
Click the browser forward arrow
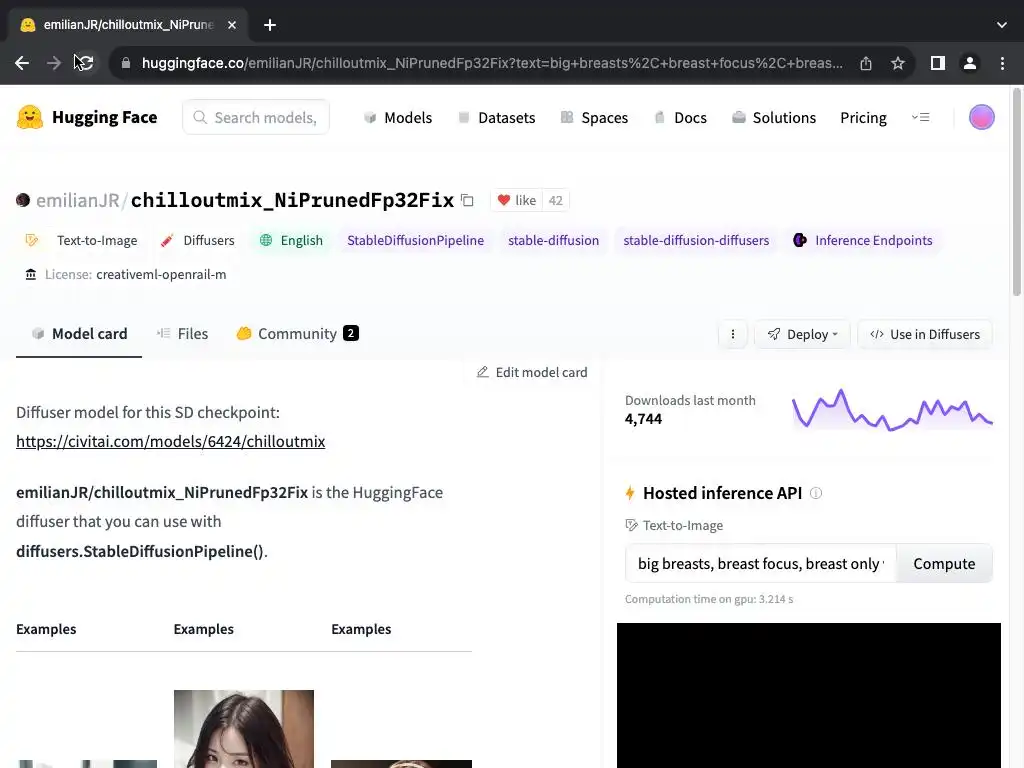point(54,63)
